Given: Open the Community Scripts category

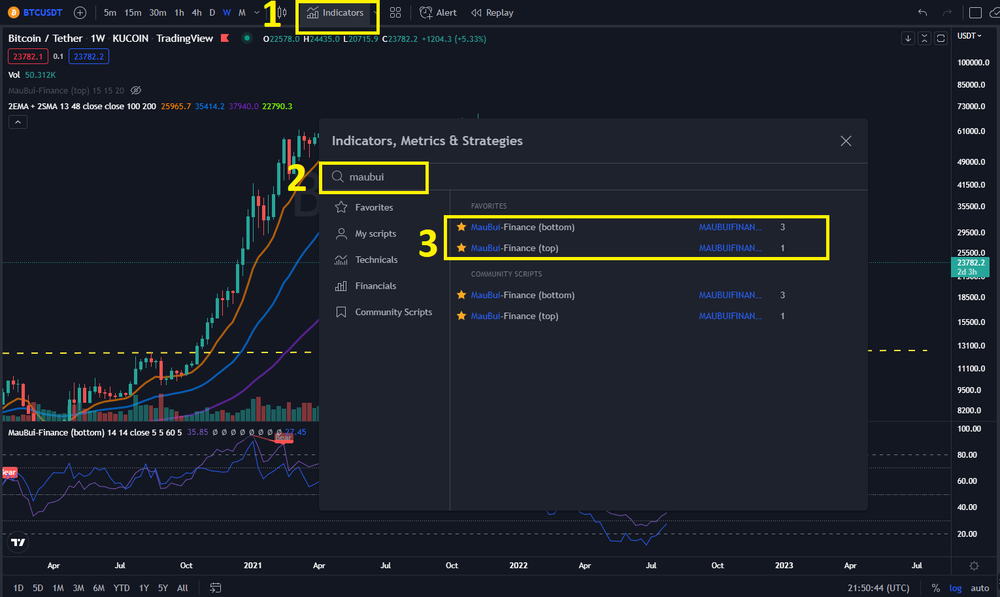Looking at the screenshot, I should 393,312.
